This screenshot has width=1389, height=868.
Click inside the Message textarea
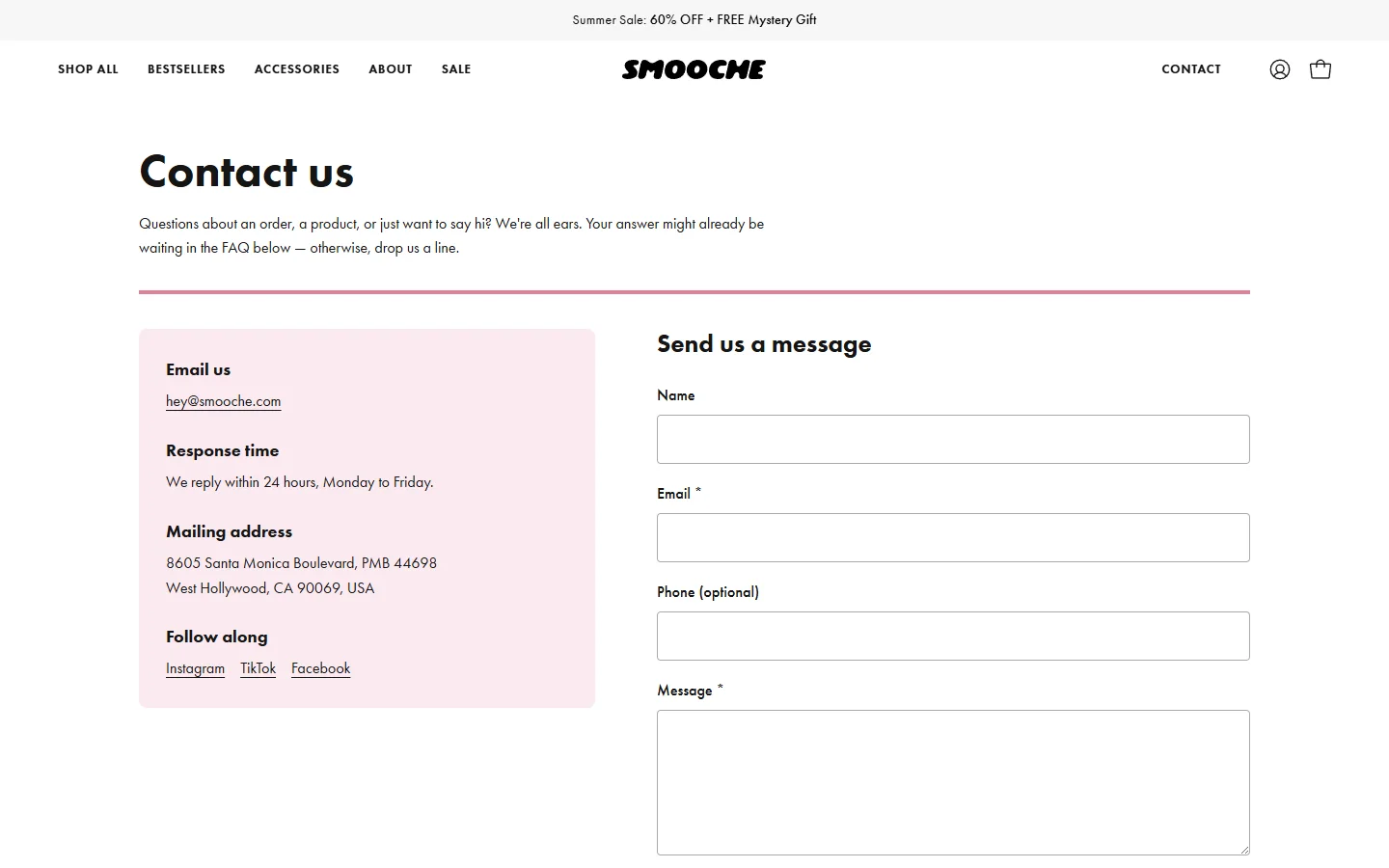point(953,783)
